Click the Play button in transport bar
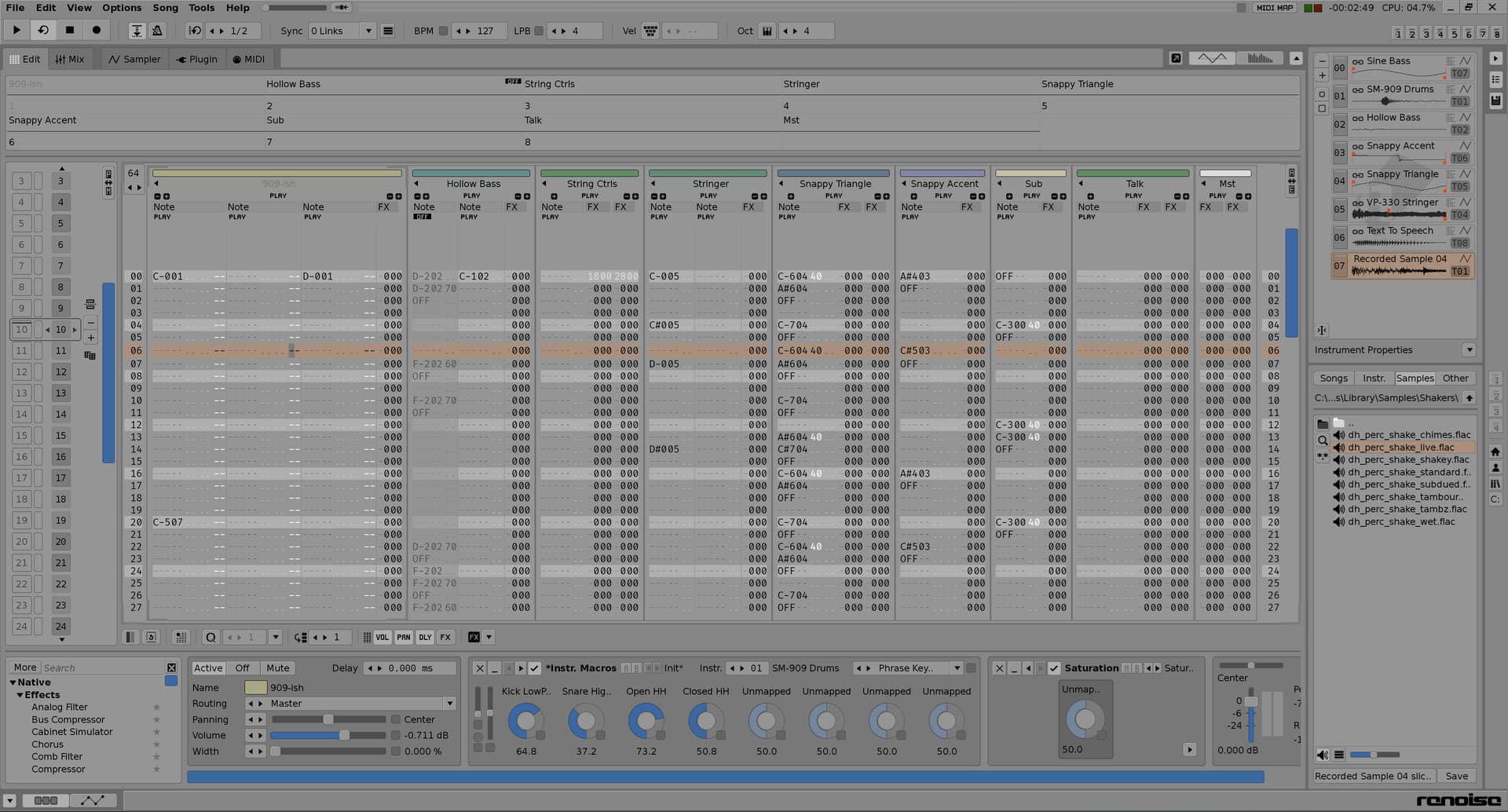 16,31
